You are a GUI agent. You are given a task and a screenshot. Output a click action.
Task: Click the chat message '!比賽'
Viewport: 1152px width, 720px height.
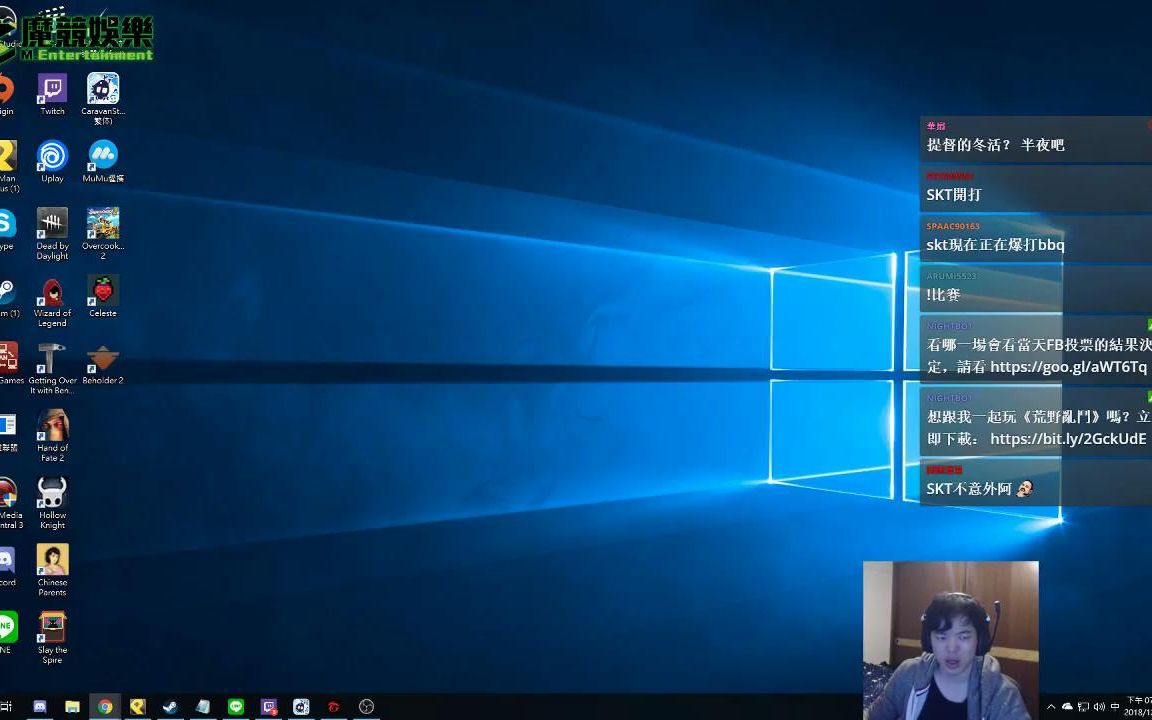[943, 295]
